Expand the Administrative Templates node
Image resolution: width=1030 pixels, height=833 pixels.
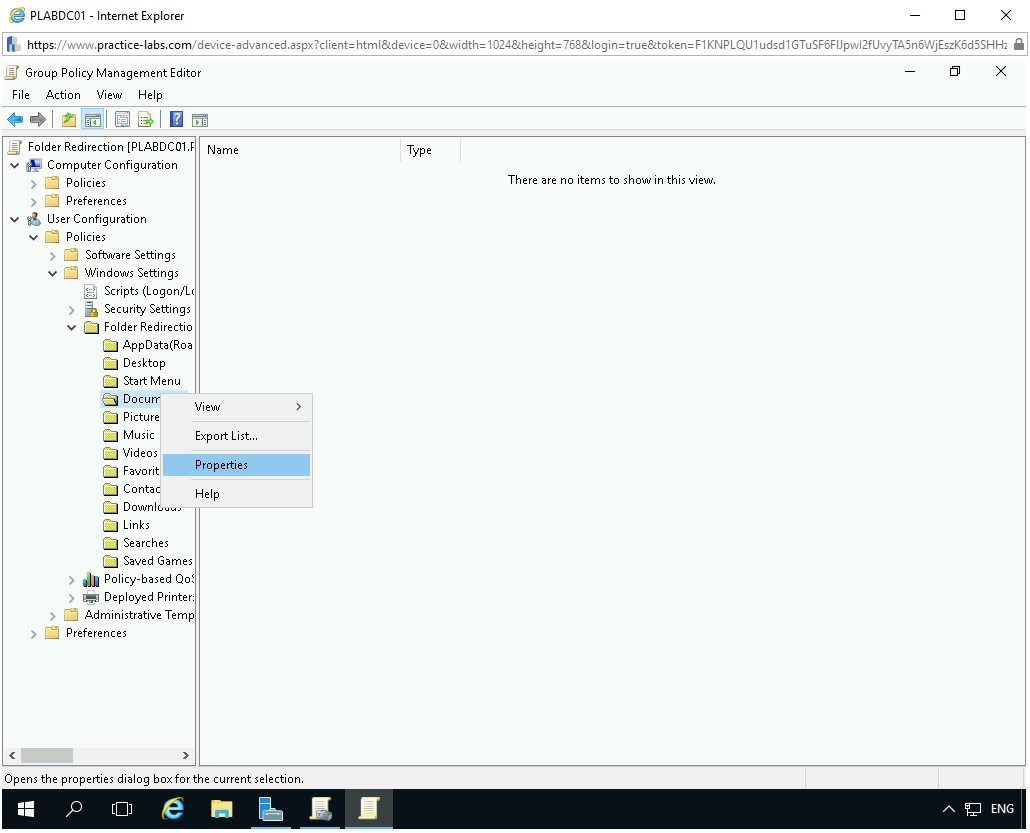pos(53,616)
